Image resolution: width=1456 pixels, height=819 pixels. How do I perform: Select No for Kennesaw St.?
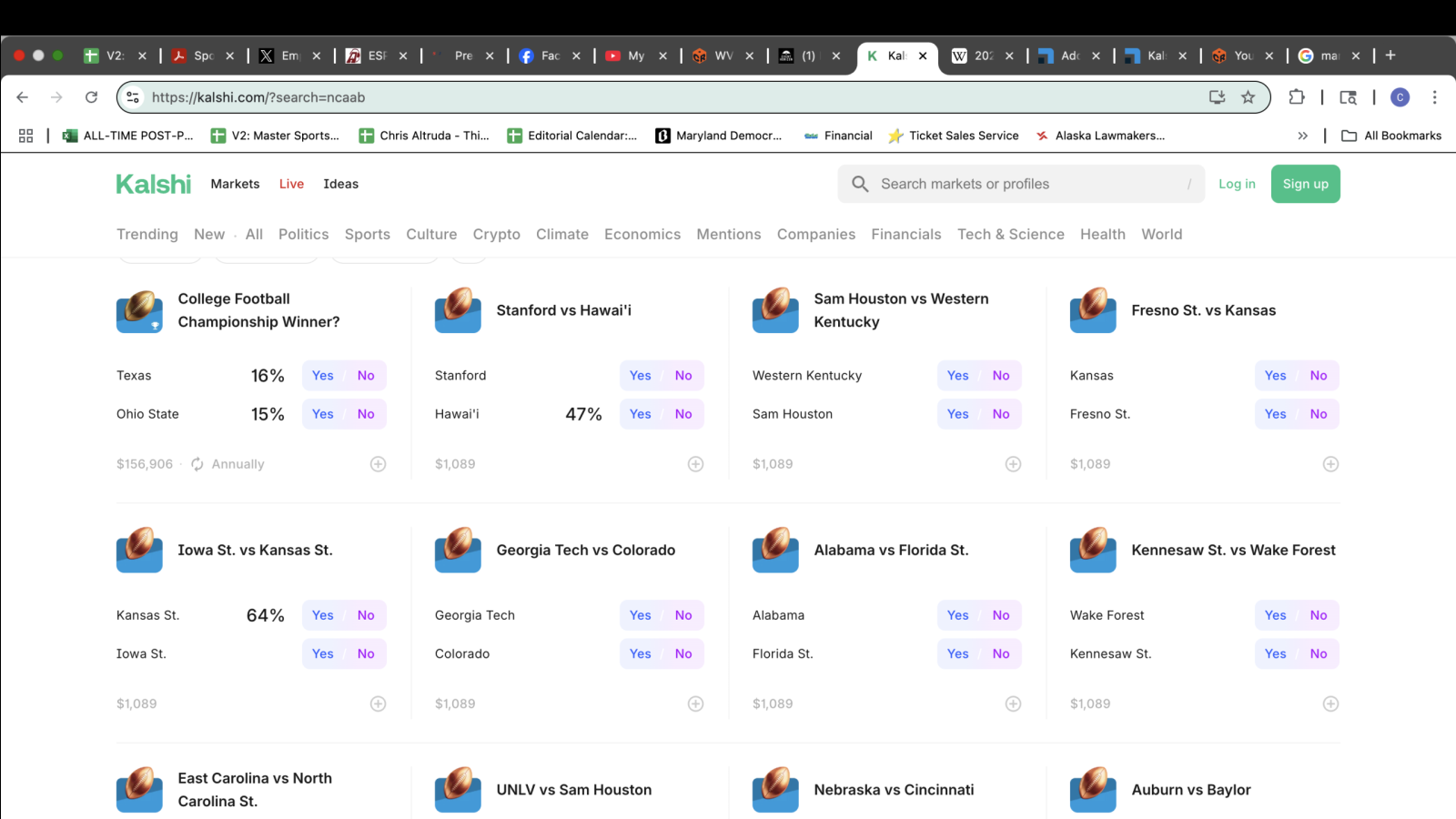(x=1319, y=653)
